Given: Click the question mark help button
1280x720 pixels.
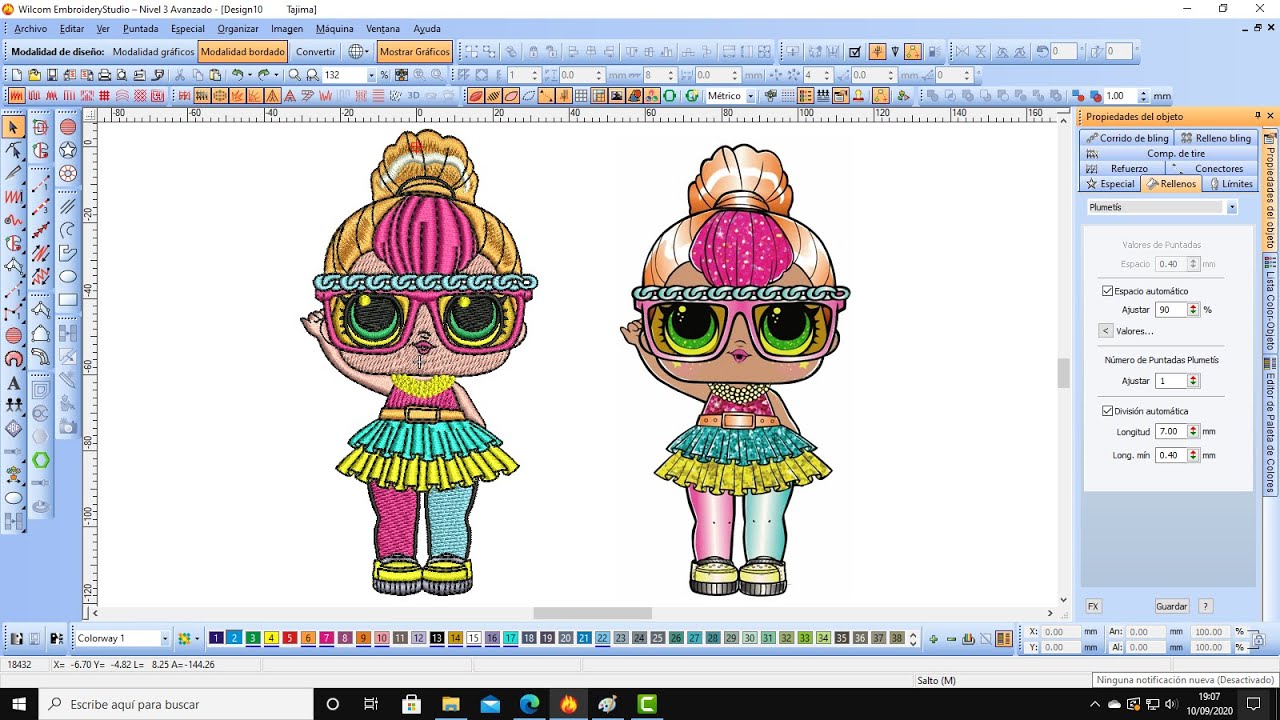Looking at the screenshot, I should [x=1206, y=606].
